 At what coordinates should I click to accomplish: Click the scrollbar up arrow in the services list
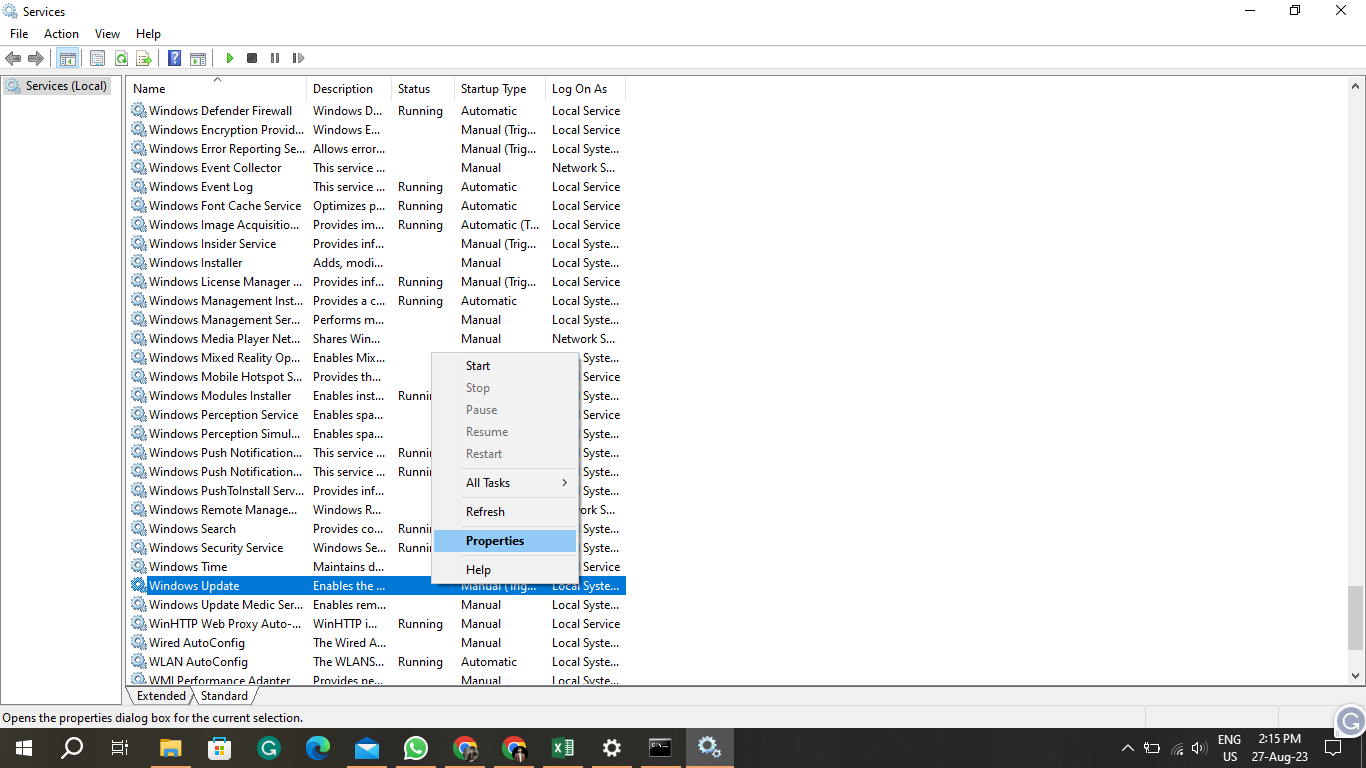coord(1356,86)
